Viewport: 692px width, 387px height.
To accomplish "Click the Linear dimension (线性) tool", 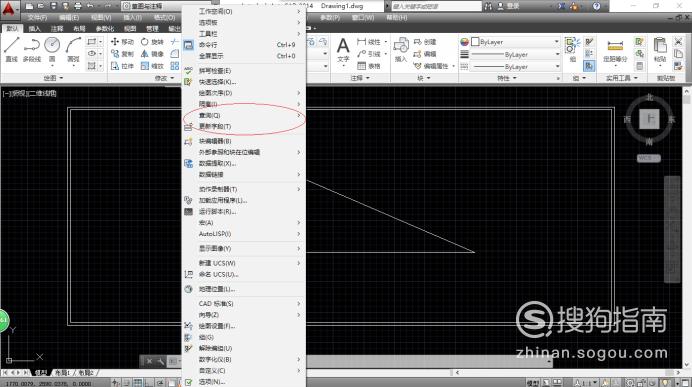I will click(369, 42).
